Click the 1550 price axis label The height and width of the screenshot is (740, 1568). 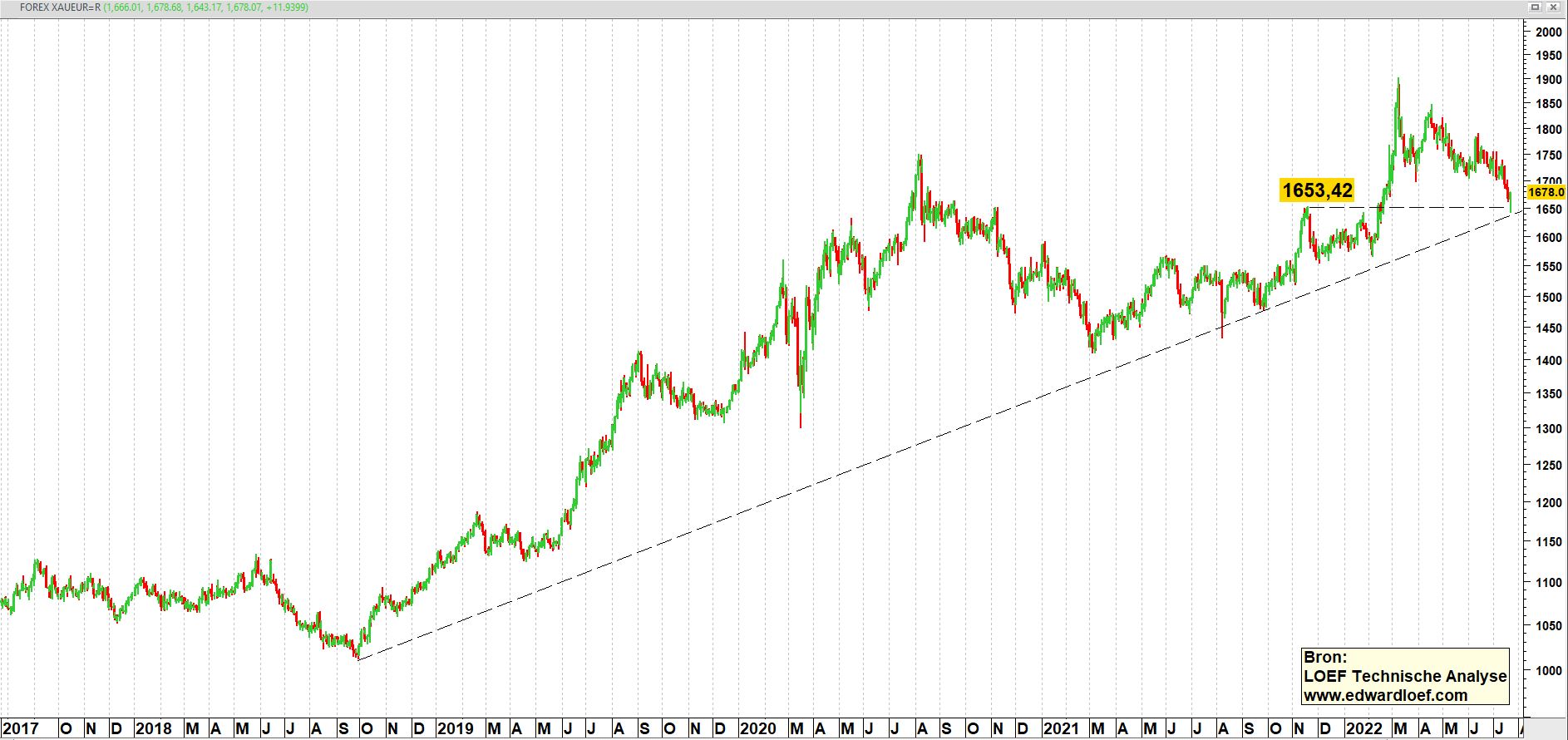pos(1549,267)
